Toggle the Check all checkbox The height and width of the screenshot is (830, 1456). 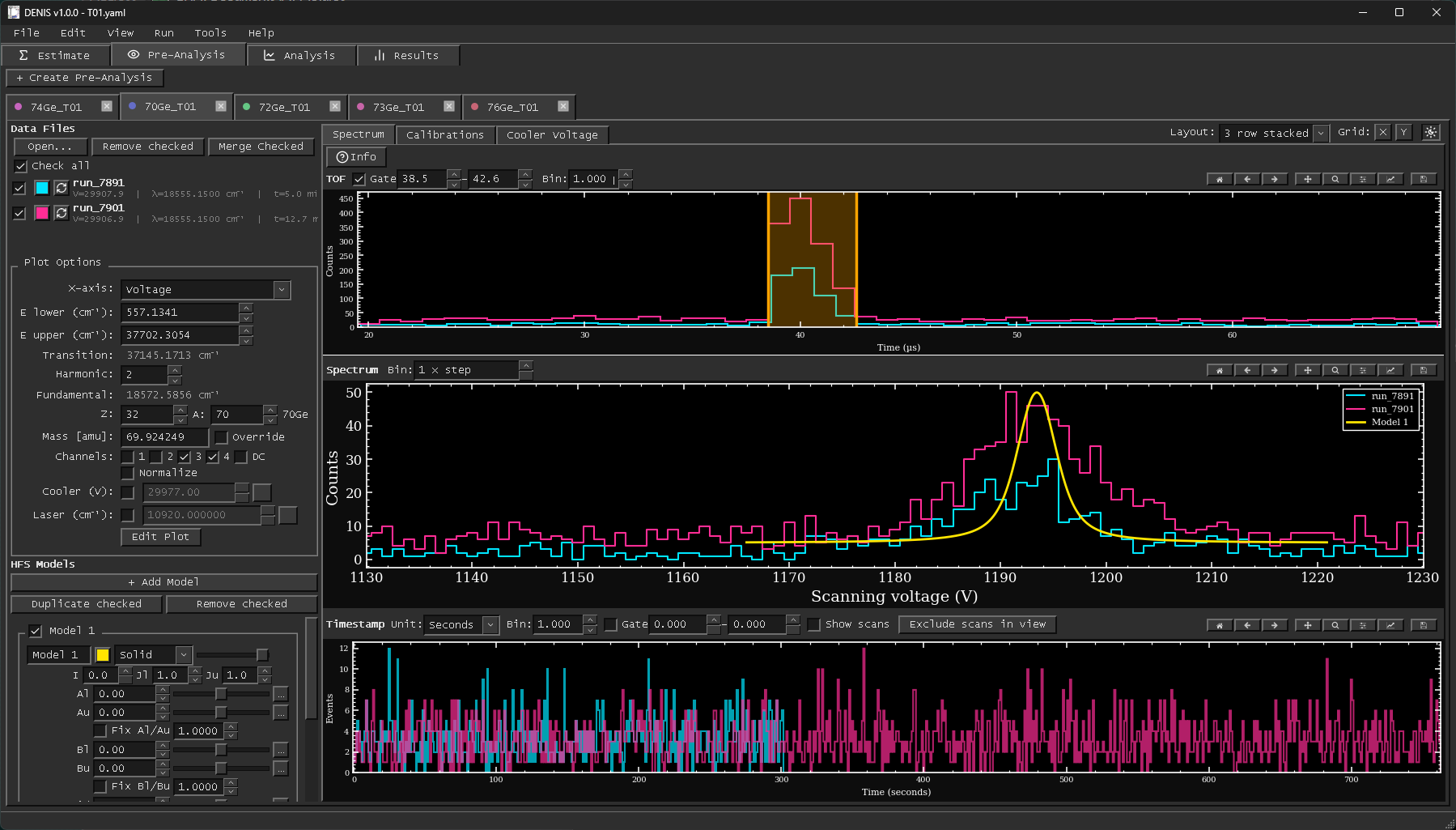coord(21,166)
